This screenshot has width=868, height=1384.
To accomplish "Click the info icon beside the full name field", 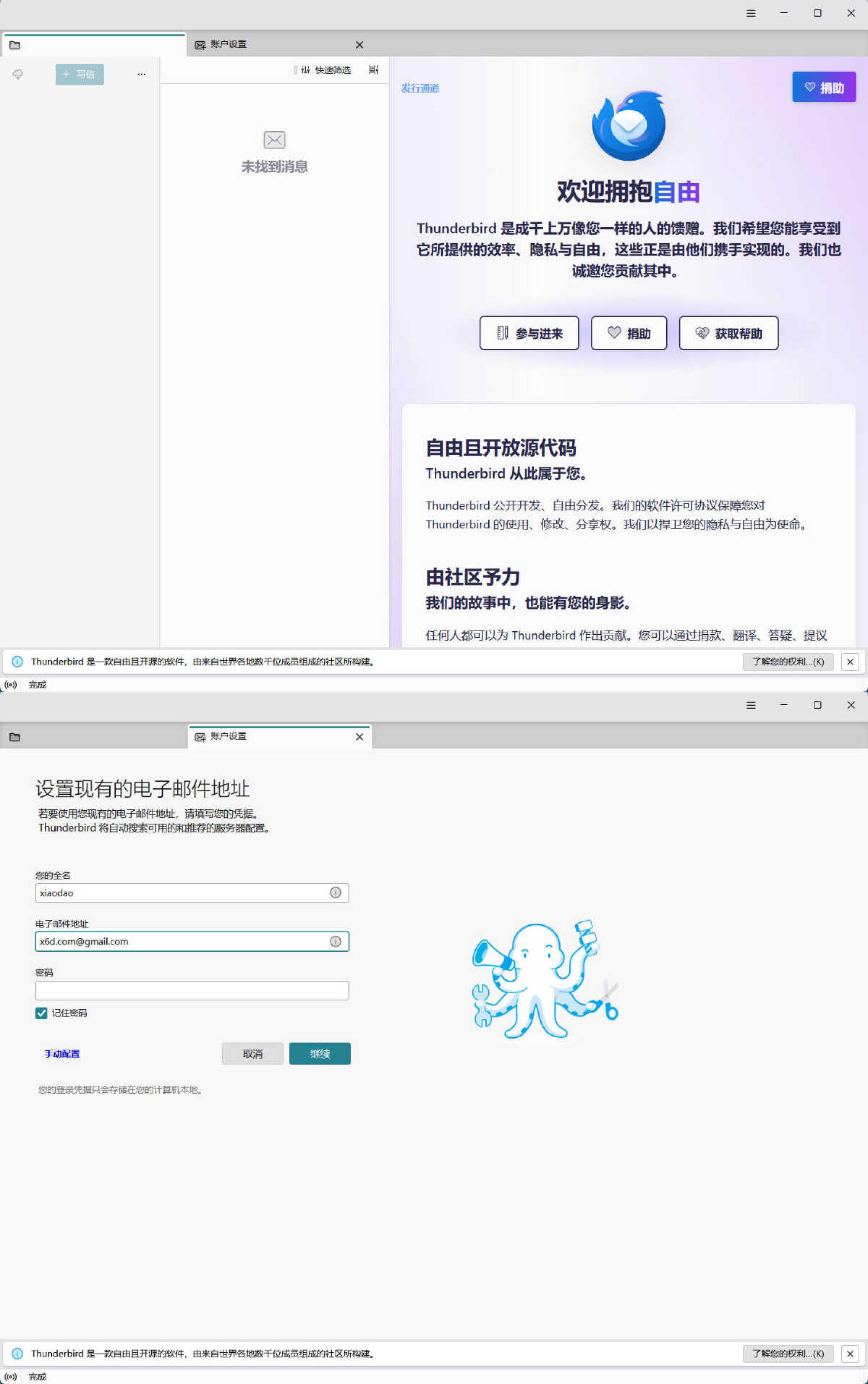I will click(336, 893).
